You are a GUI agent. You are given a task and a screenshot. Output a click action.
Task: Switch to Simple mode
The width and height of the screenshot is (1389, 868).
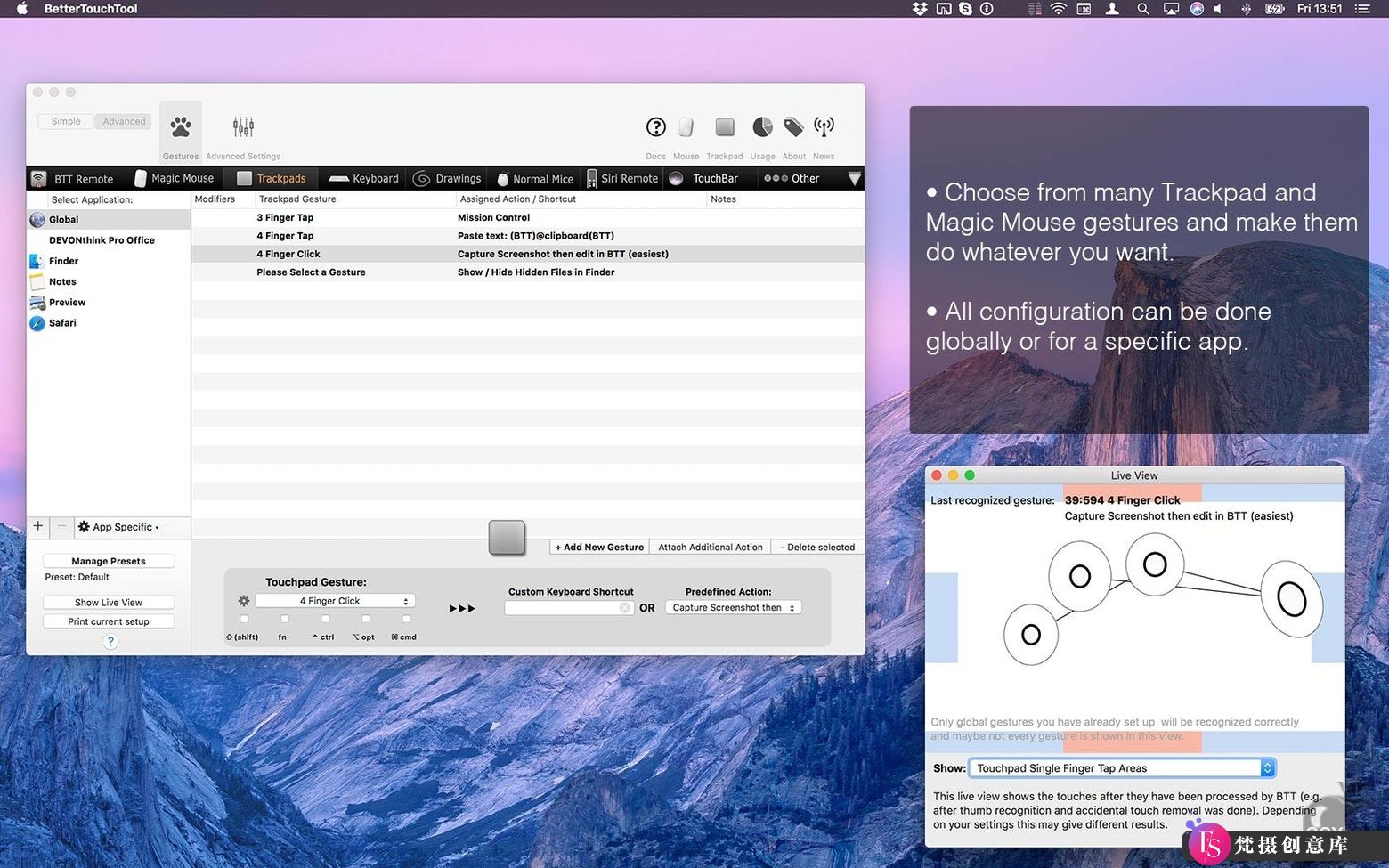click(66, 121)
